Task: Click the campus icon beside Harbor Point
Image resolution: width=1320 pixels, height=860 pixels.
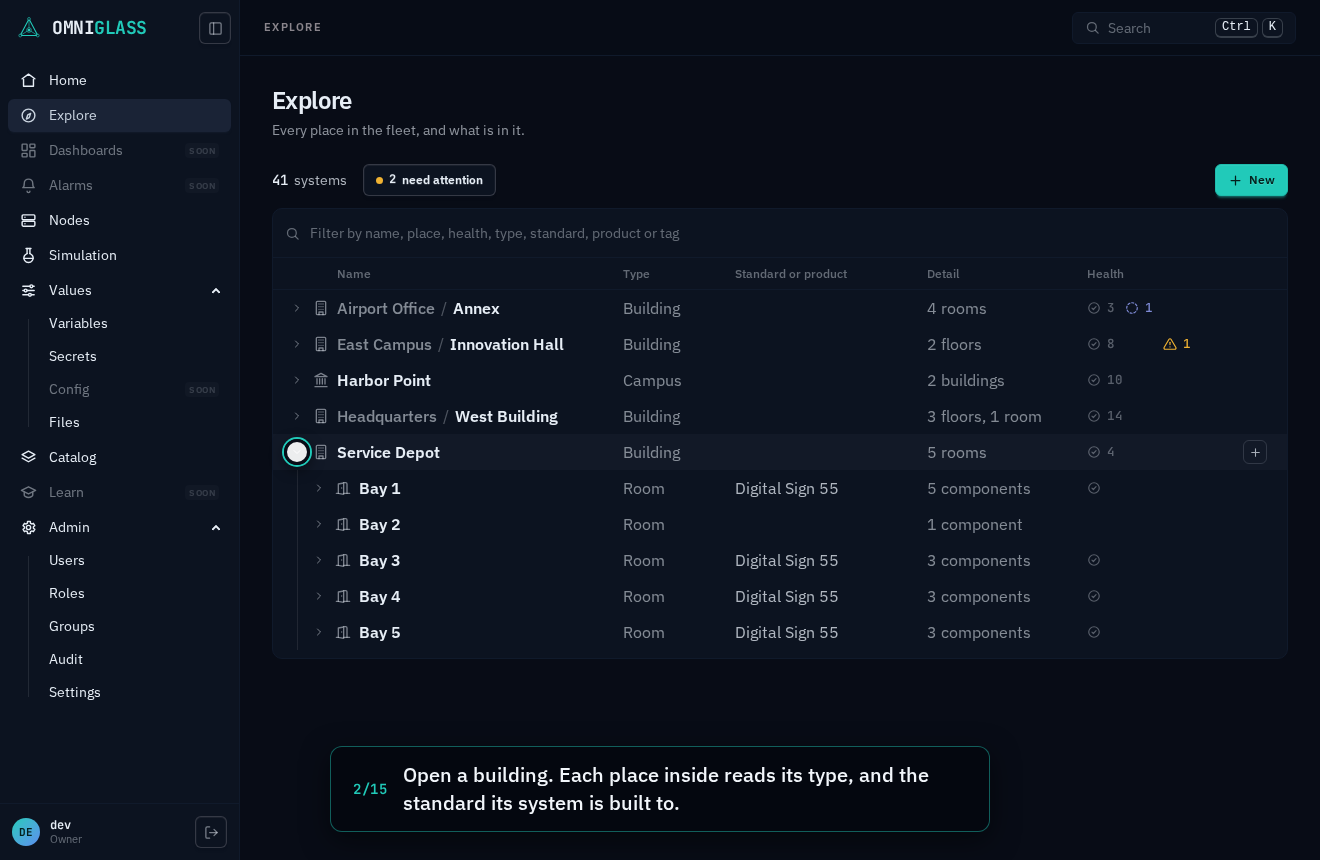Action: (x=321, y=380)
